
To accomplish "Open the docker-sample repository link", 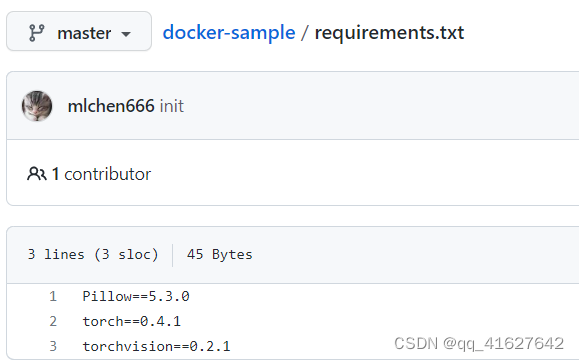I will pyautogui.click(x=229, y=32).
